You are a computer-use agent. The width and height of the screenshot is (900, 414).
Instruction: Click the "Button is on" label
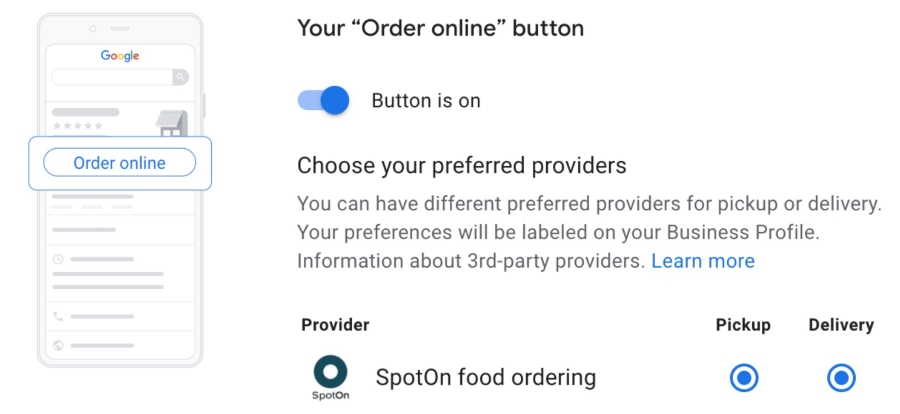(426, 100)
